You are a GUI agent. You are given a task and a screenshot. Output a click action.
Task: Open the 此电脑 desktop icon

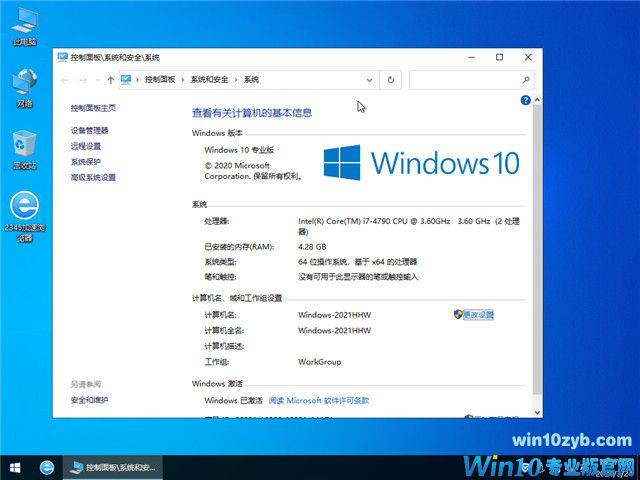[x=25, y=27]
